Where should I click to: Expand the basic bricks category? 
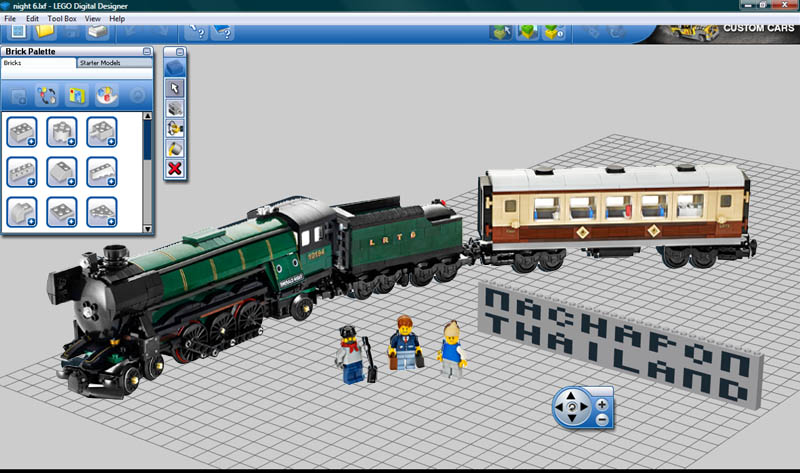point(22,132)
